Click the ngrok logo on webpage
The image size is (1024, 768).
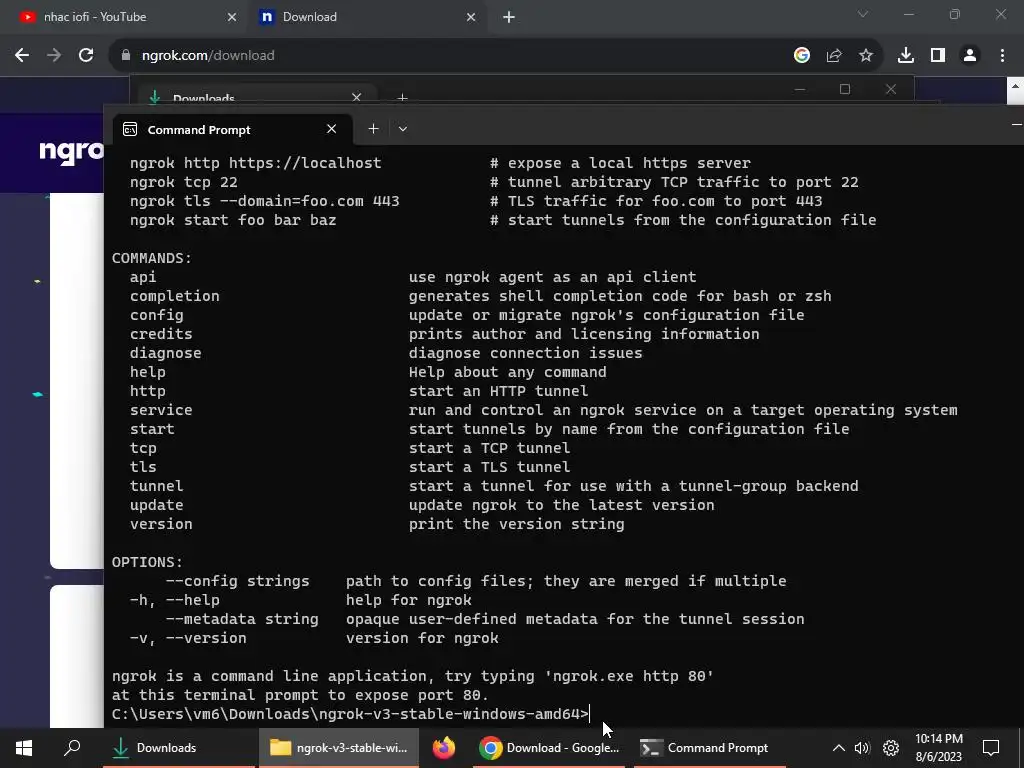point(71,152)
